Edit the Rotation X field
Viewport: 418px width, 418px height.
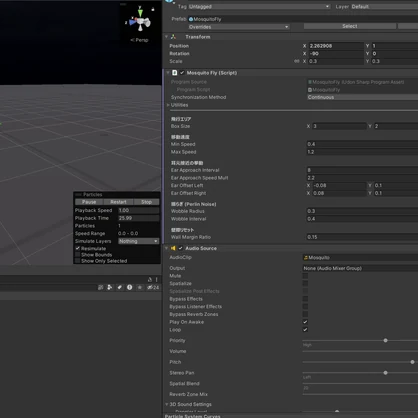pos(336,53)
